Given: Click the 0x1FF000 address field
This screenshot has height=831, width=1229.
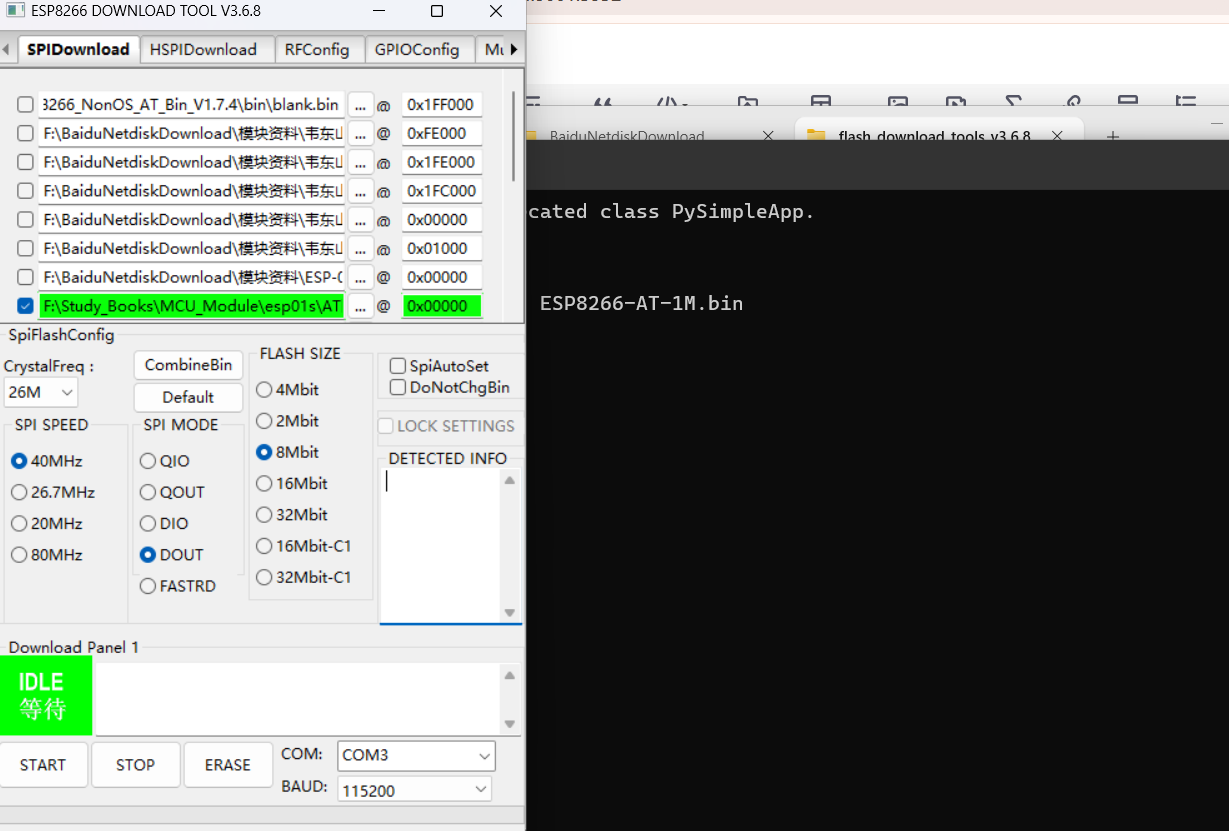Looking at the screenshot, I should point(441,105).
